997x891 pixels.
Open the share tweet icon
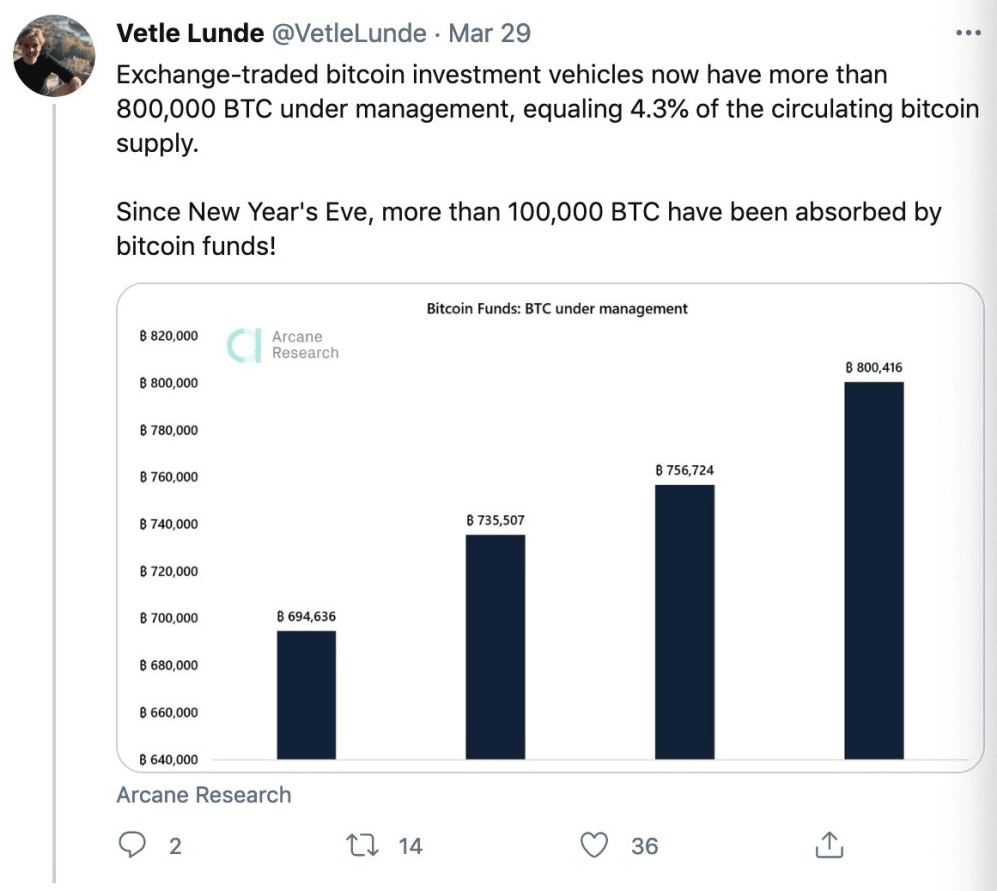coord(829,845)
